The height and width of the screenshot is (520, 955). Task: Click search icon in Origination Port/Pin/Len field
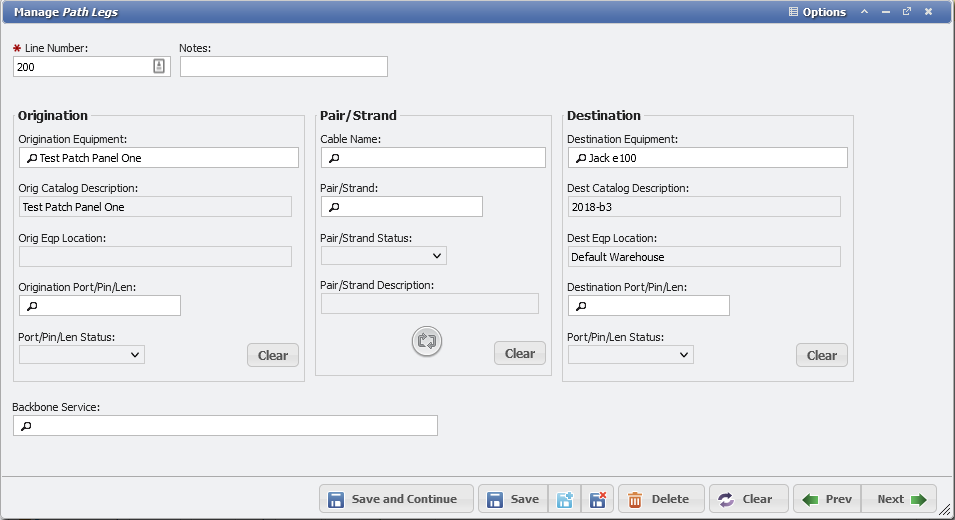[32, 306]
